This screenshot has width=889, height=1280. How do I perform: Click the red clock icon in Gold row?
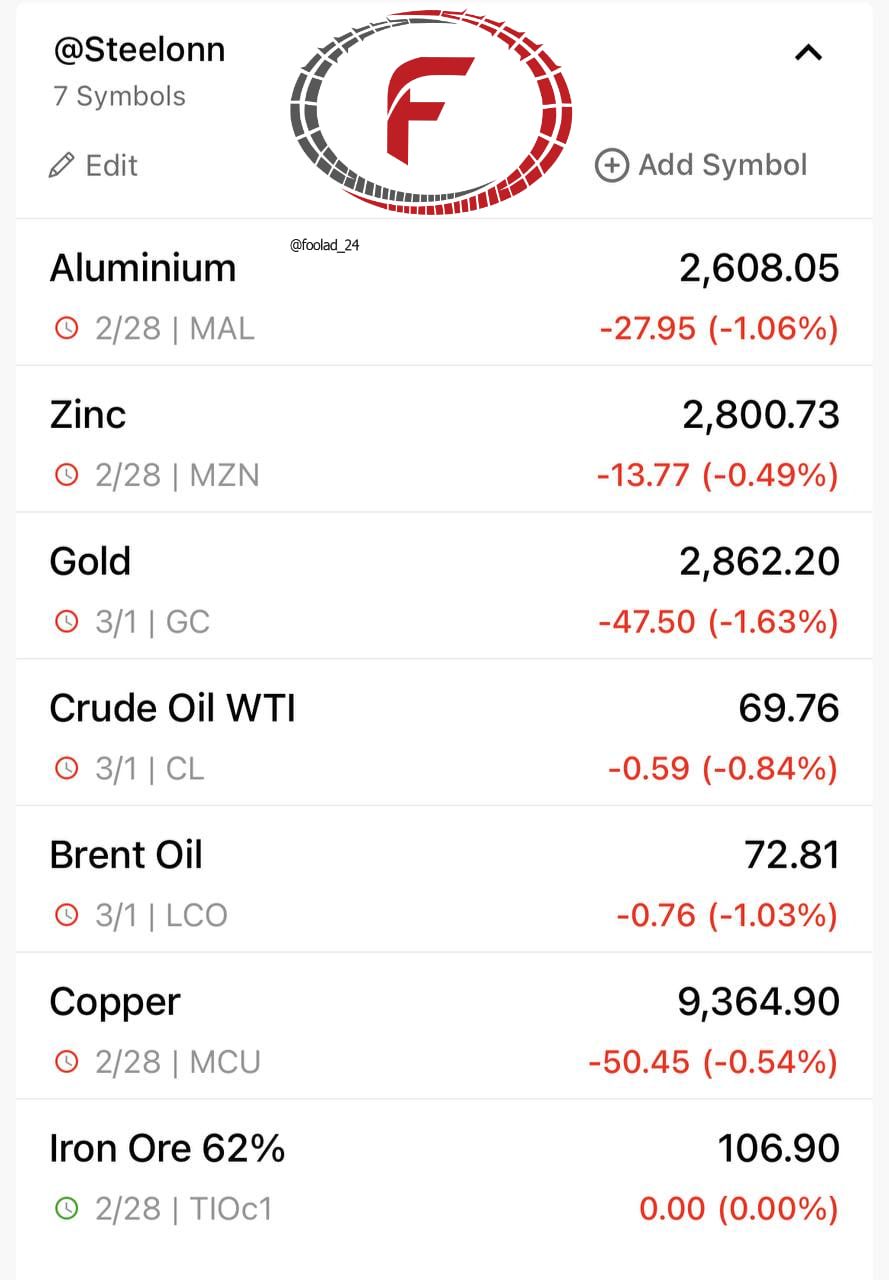point(66,622)
